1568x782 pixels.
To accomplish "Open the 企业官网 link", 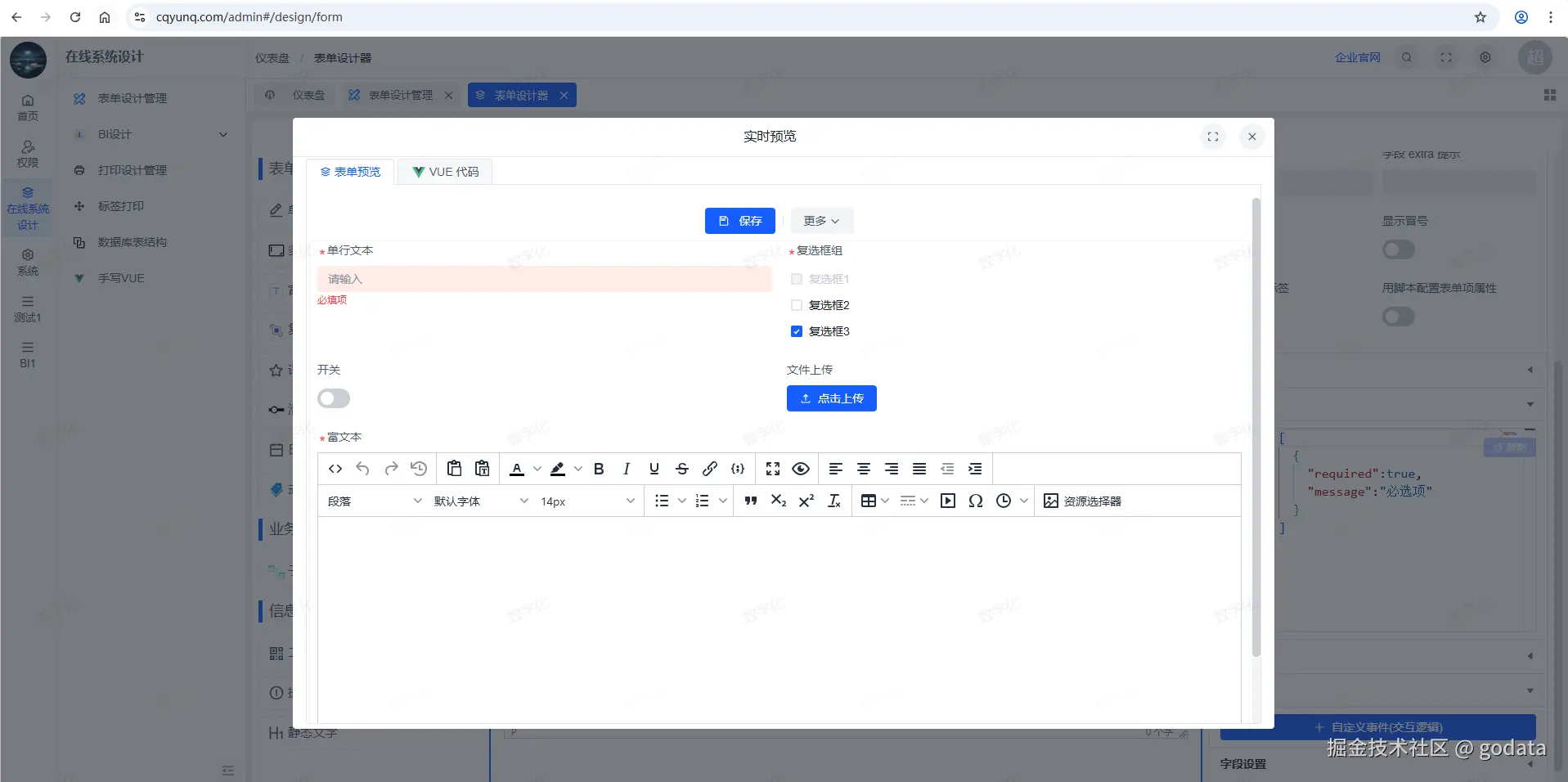I will (x=1358, y=57).
